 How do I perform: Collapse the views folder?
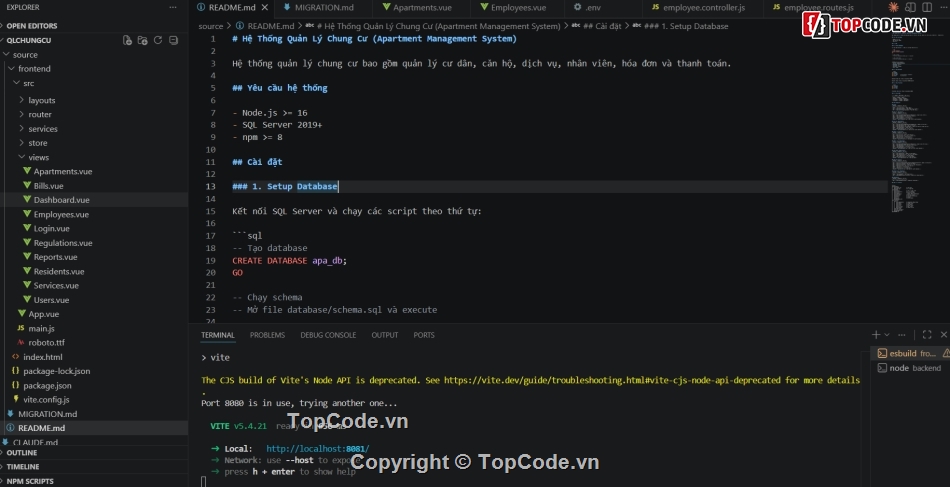(37, 157)
